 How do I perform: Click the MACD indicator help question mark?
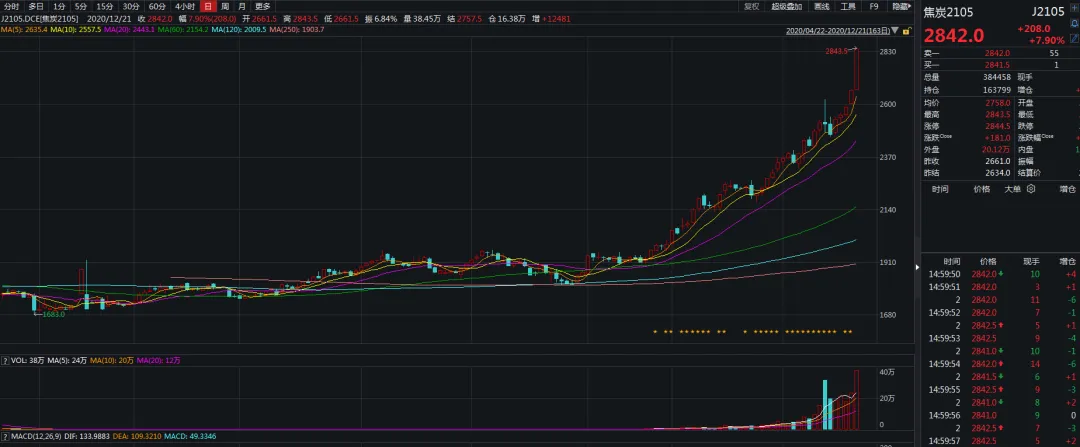click(6, 436)
